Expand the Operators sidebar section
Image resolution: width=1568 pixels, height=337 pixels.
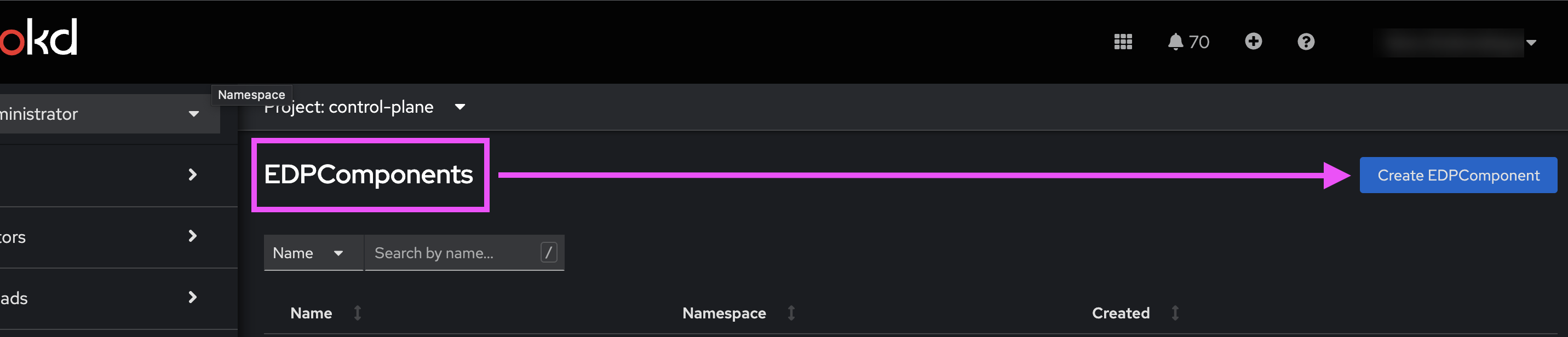(119, 237)
